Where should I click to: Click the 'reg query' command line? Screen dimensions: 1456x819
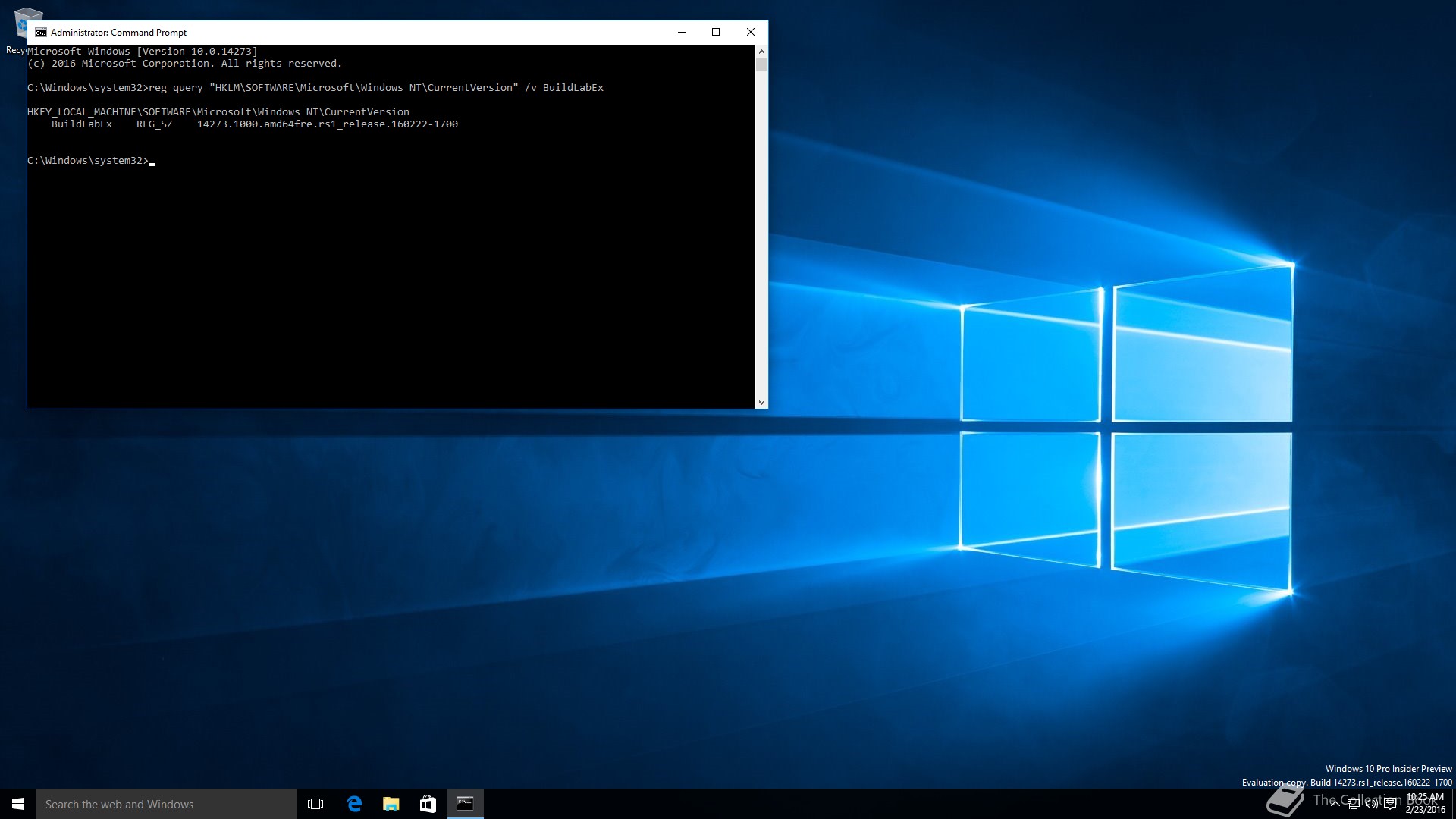[315, 88]
